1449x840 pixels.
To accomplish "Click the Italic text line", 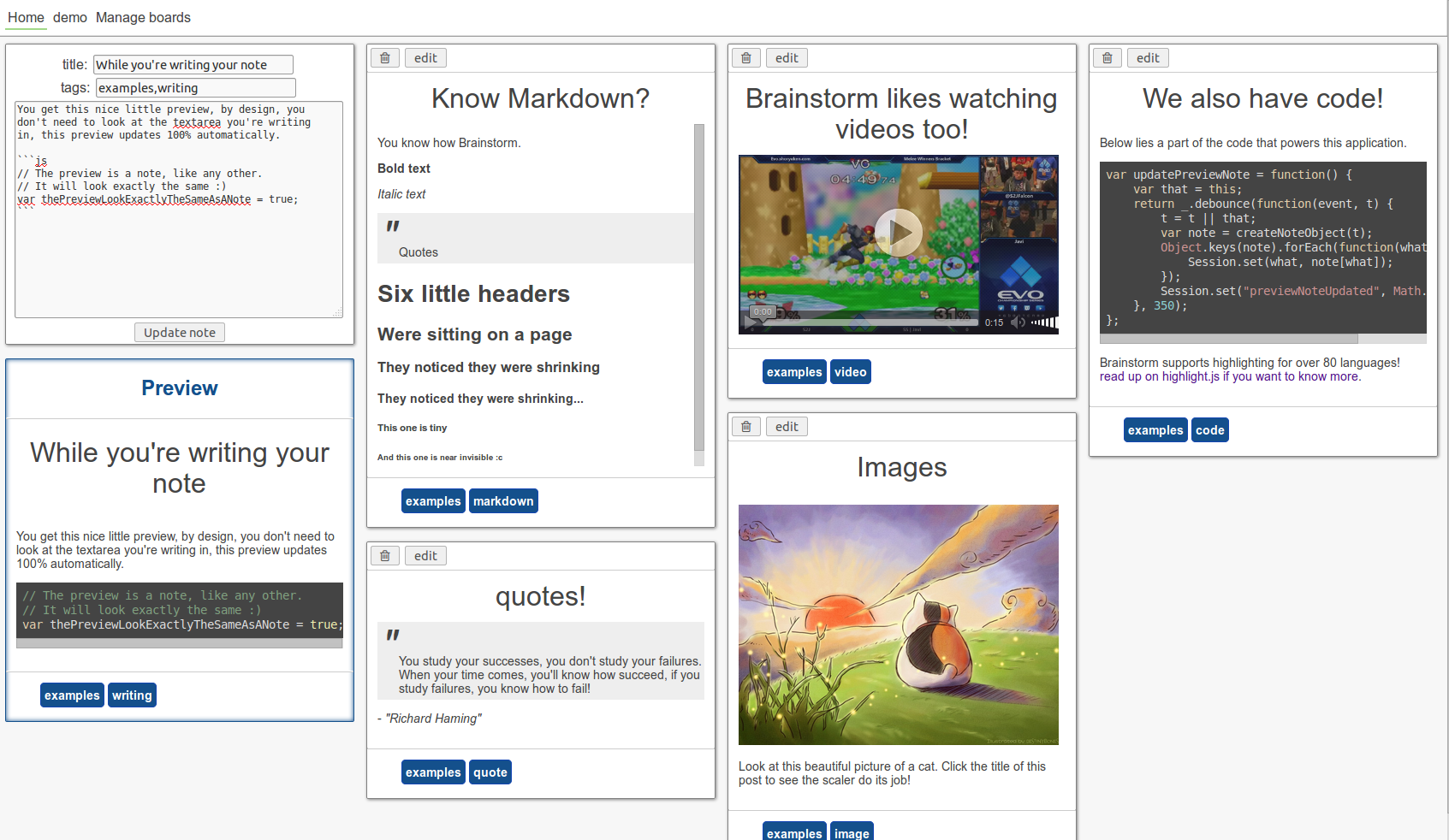I will pos(401,194).
